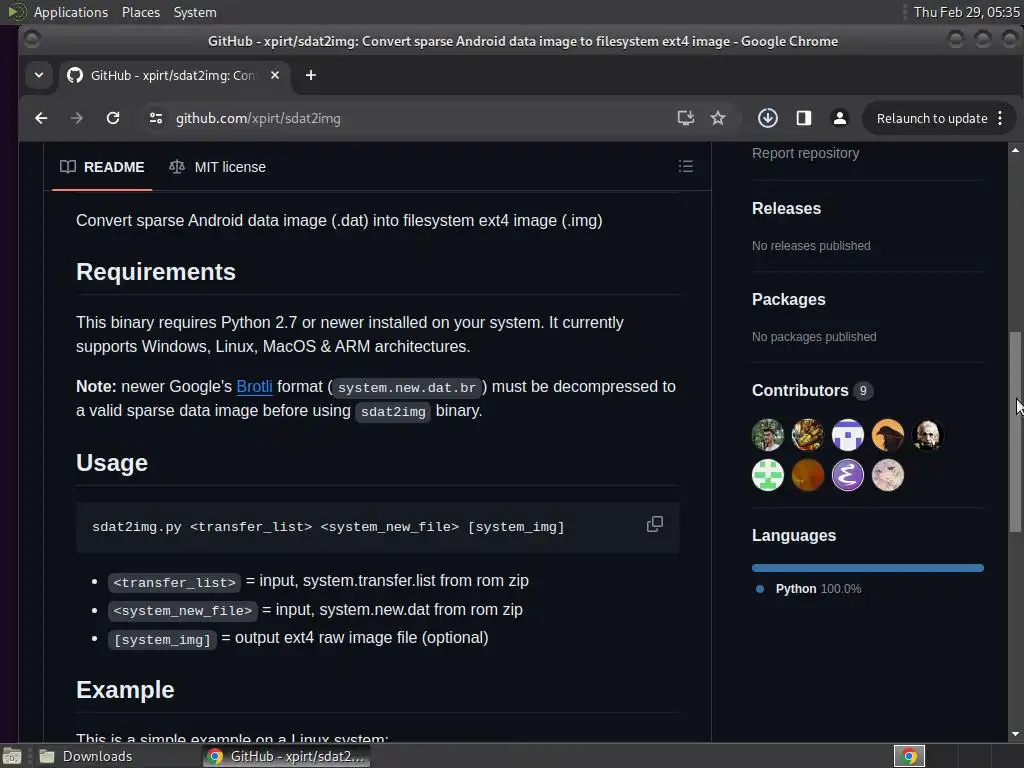Open the orange circle contributor avatar
Image resolution: width=1024 pixels, height=768 pixels.
point(808,475)
